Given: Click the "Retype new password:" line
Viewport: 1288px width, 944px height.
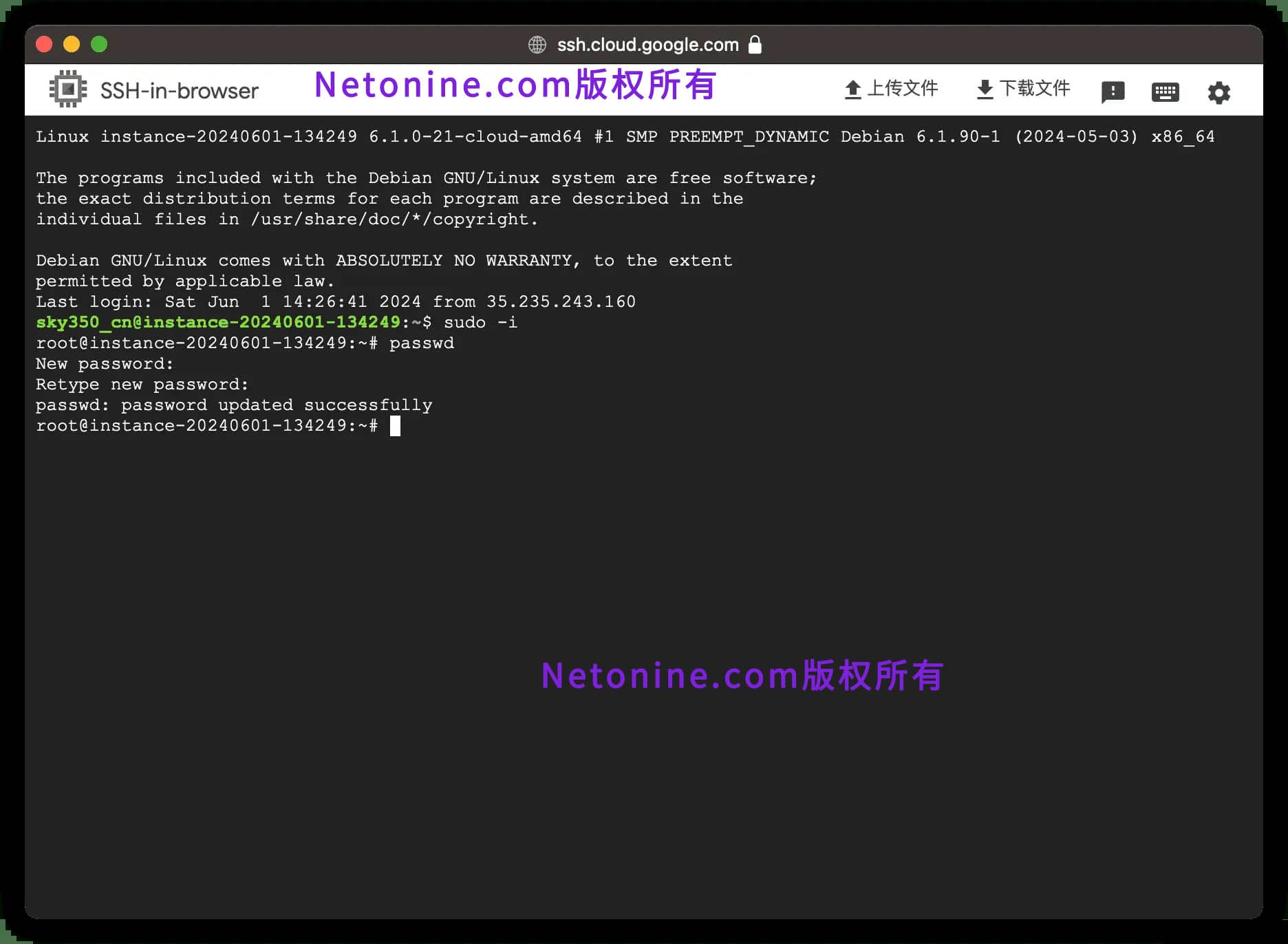Looking at the screenshot, I should [142, 385].
